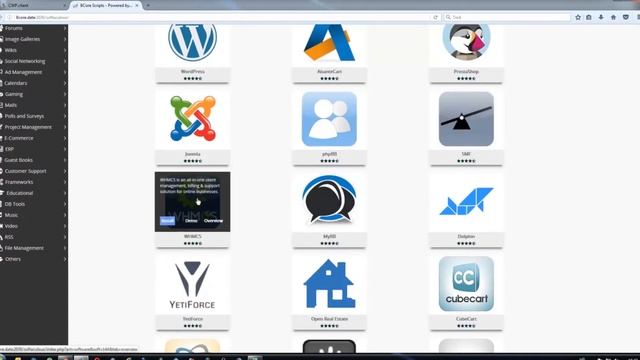
Task: Switch to the first browser tab
Action: 33,5
